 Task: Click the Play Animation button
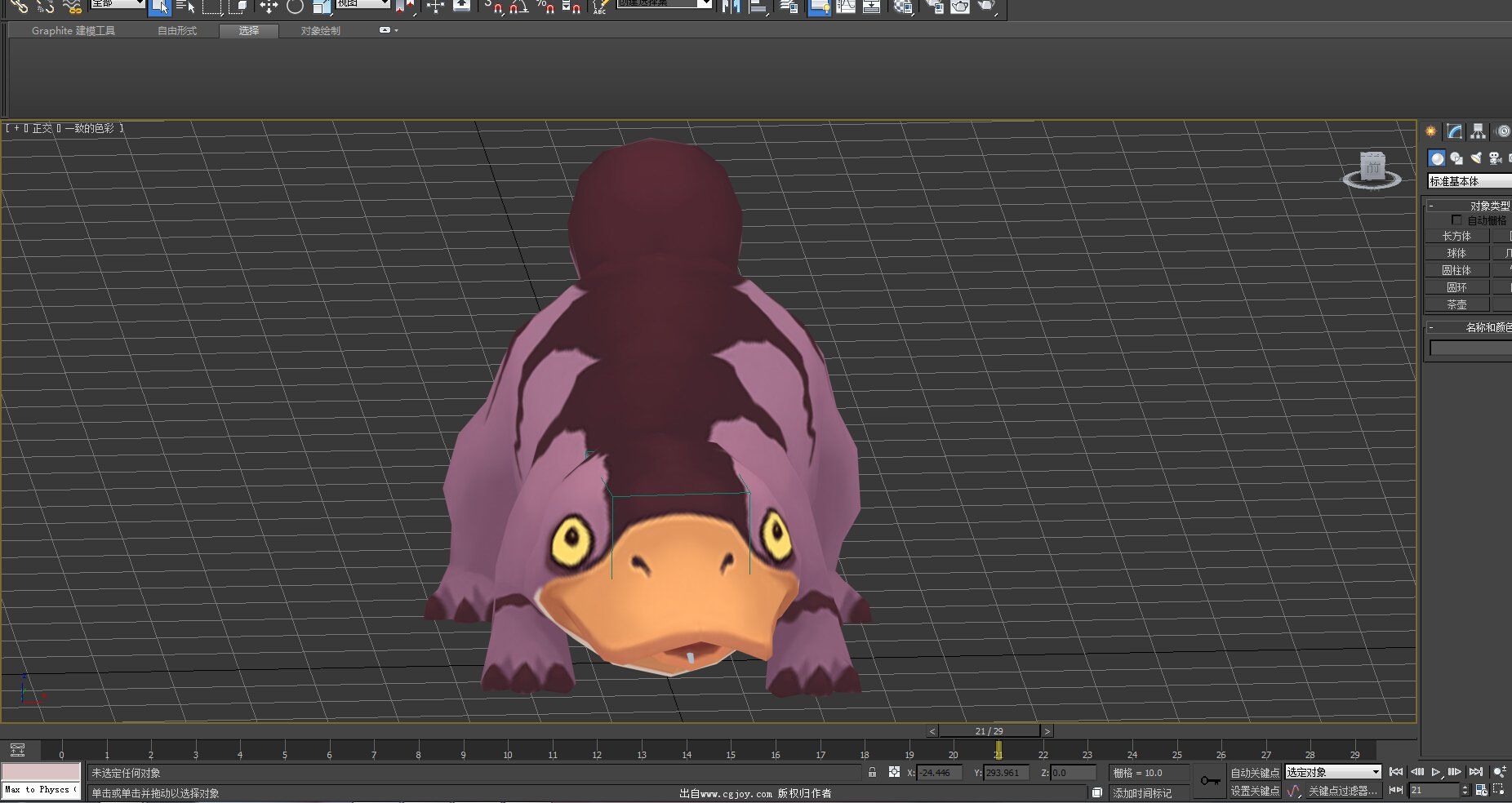[x=1436, y=772]
